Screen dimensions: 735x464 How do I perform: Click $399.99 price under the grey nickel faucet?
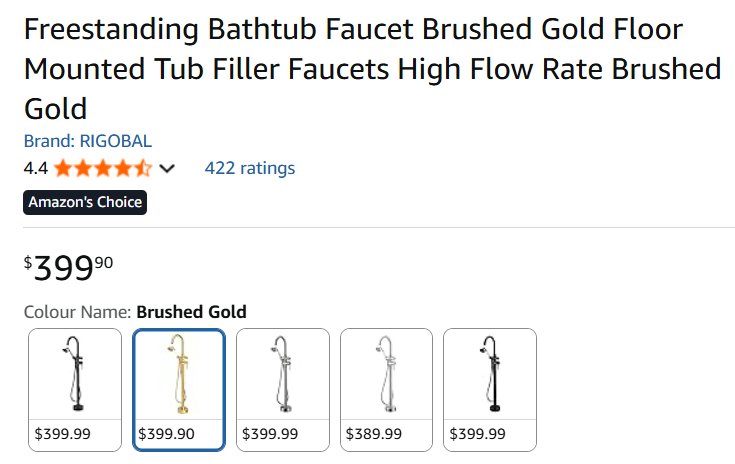[270, 434]
